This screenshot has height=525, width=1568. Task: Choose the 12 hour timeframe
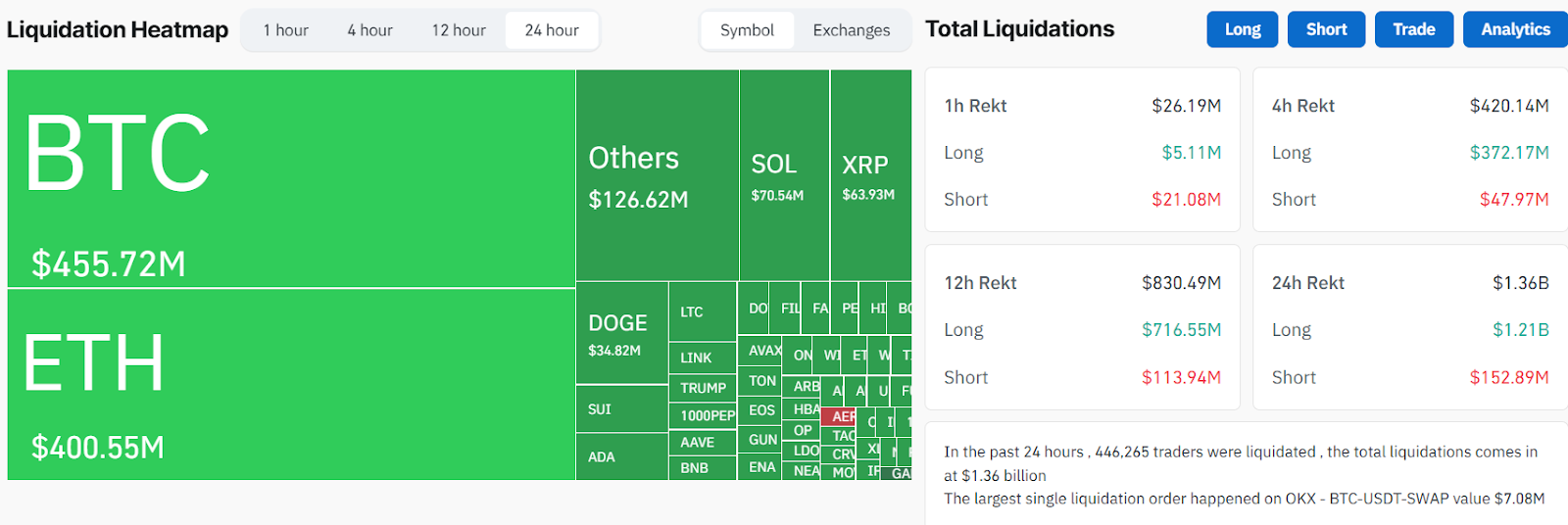tap(459, 30)
